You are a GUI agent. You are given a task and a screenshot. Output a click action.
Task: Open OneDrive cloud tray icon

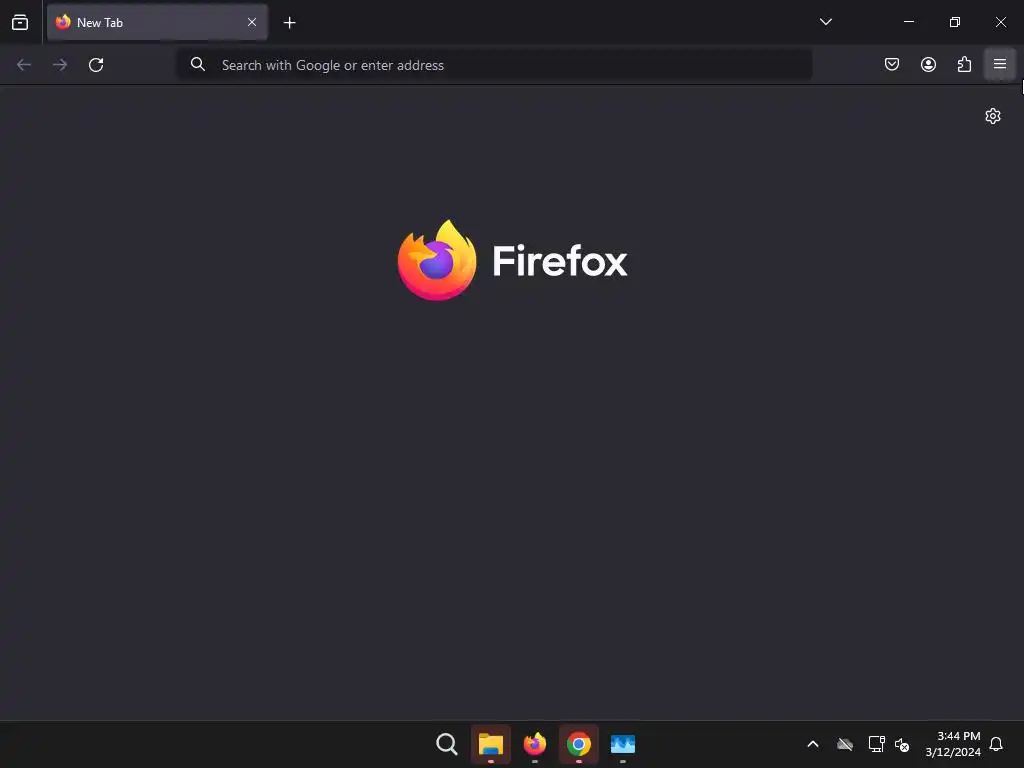click(845, 744)
